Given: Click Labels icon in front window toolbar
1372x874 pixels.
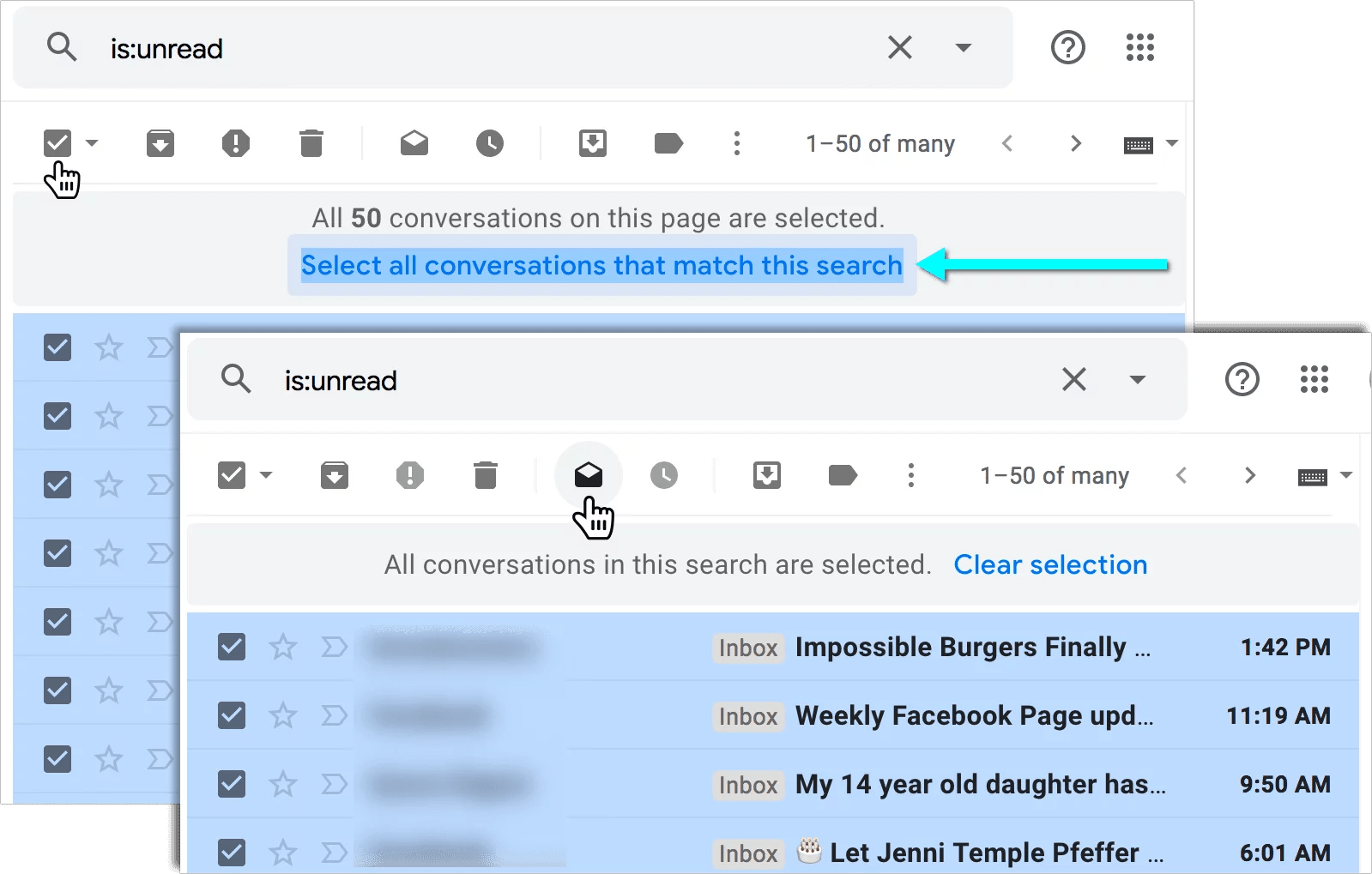Looking at the screenshot, I should tap(843, 475).
